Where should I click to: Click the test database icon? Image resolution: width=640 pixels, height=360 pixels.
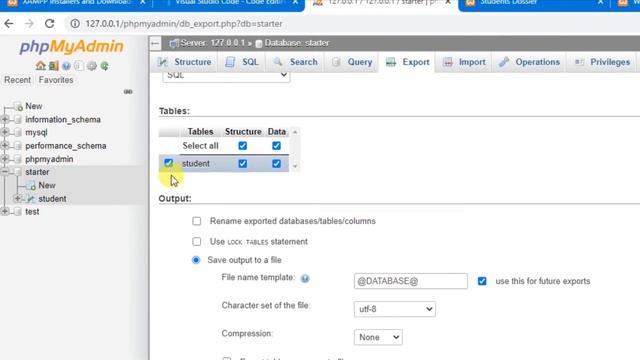[18, 212]
